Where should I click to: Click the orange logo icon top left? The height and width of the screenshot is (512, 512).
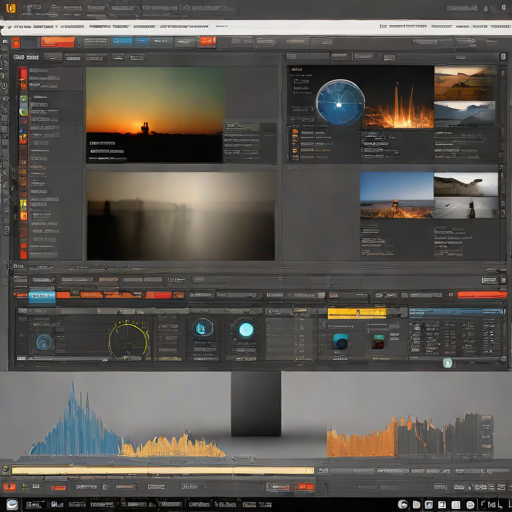11,8
